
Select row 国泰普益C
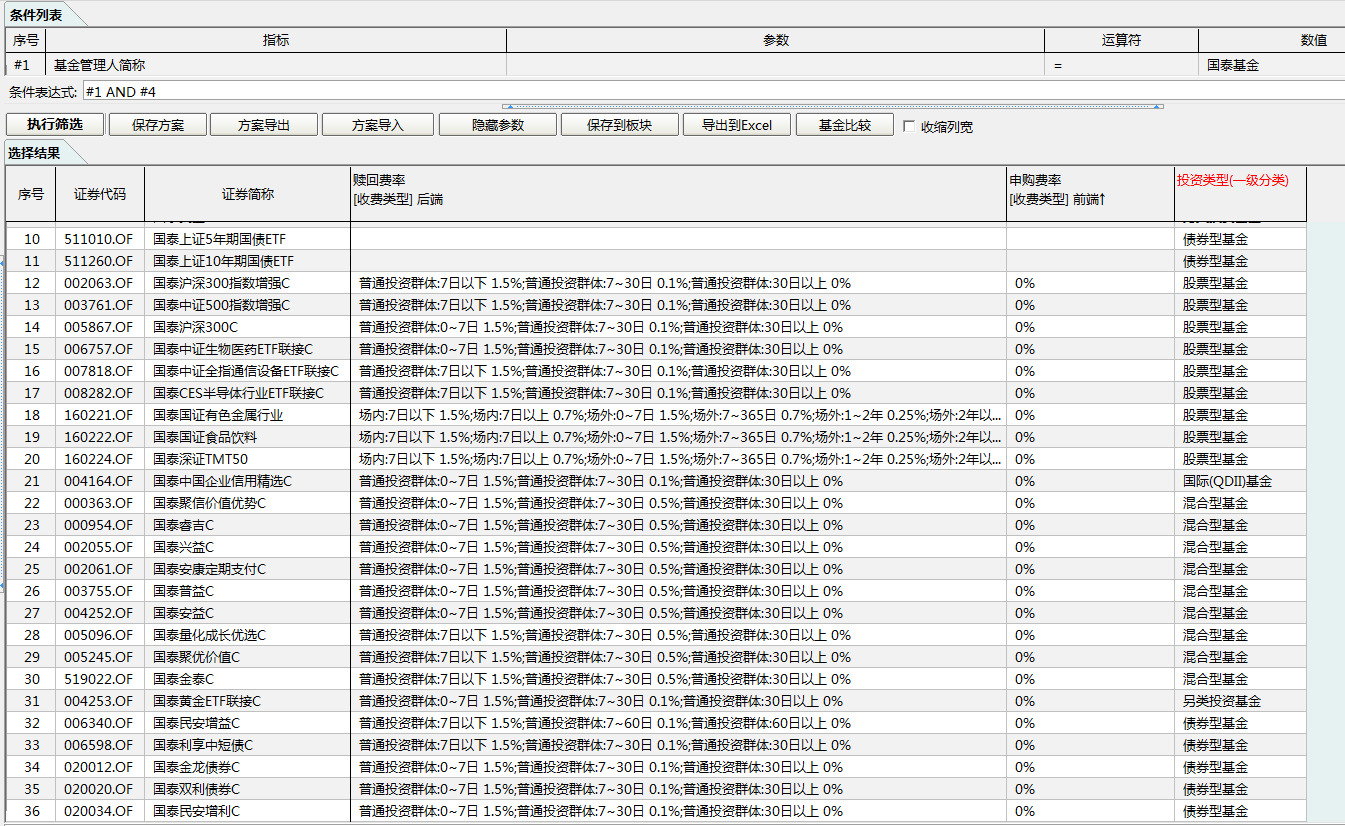point(656,591)
